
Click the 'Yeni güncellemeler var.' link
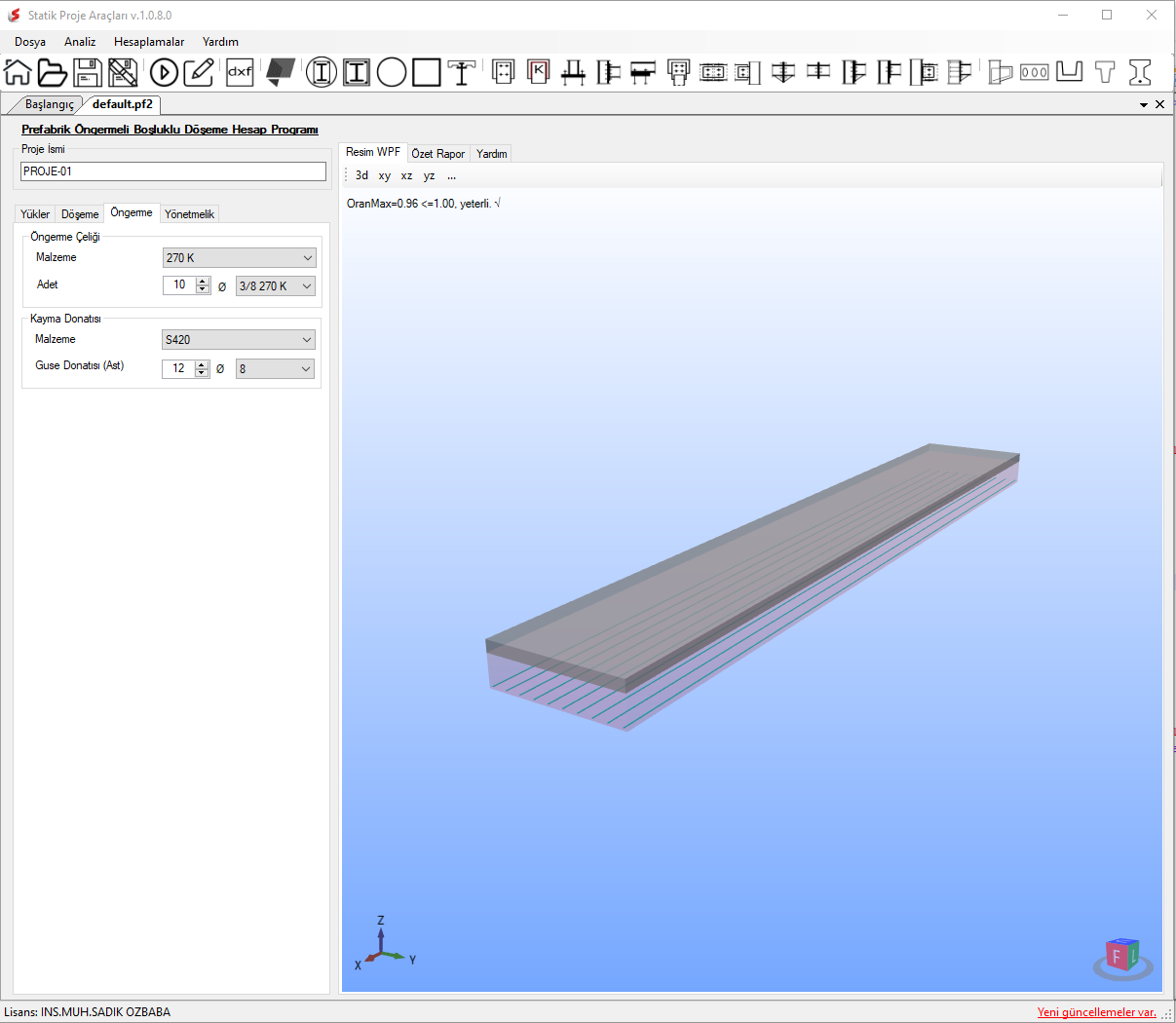pyautogui.click(x=1097, y=1012)
